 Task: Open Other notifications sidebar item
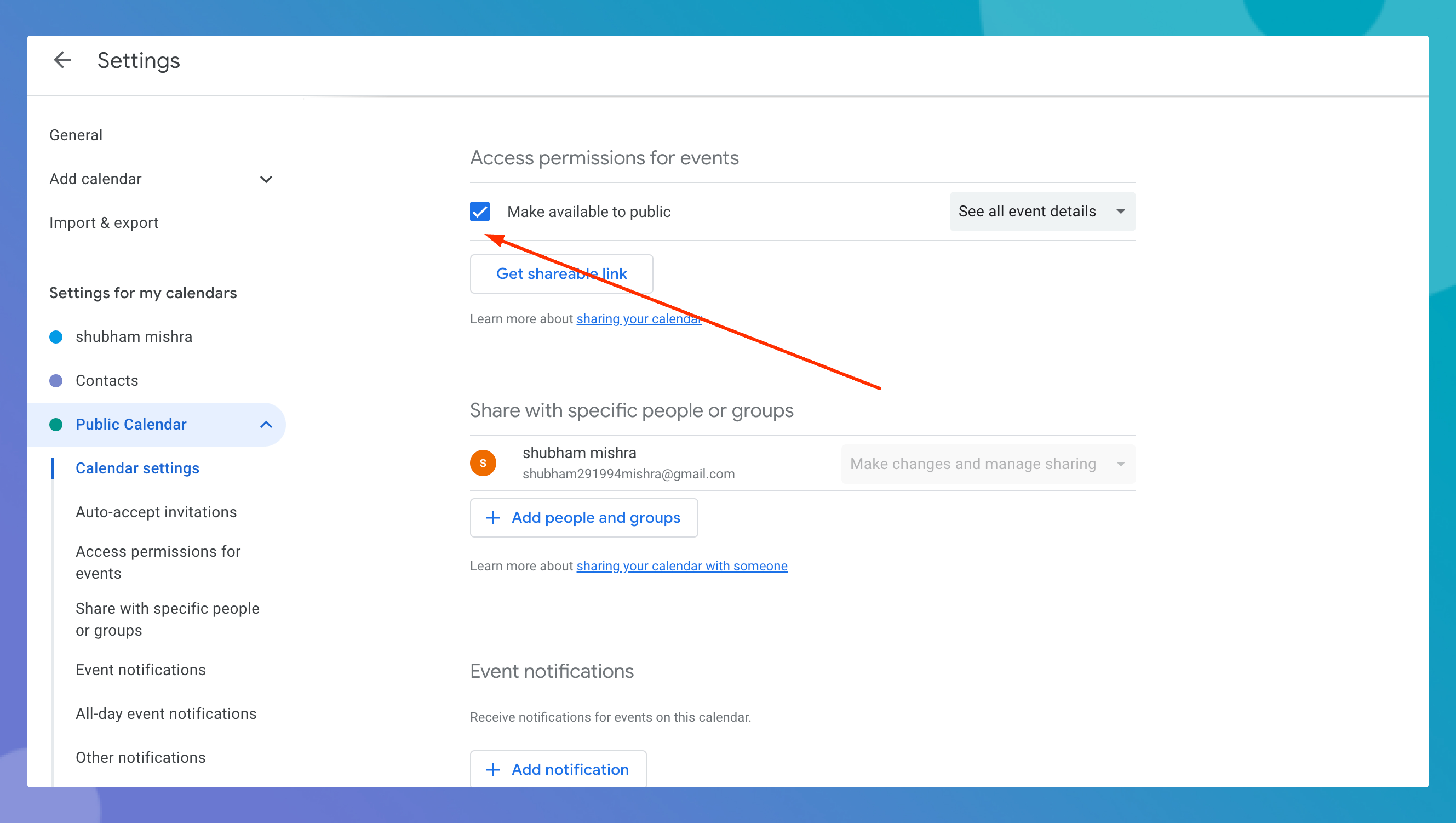click(x=141, y=758)
